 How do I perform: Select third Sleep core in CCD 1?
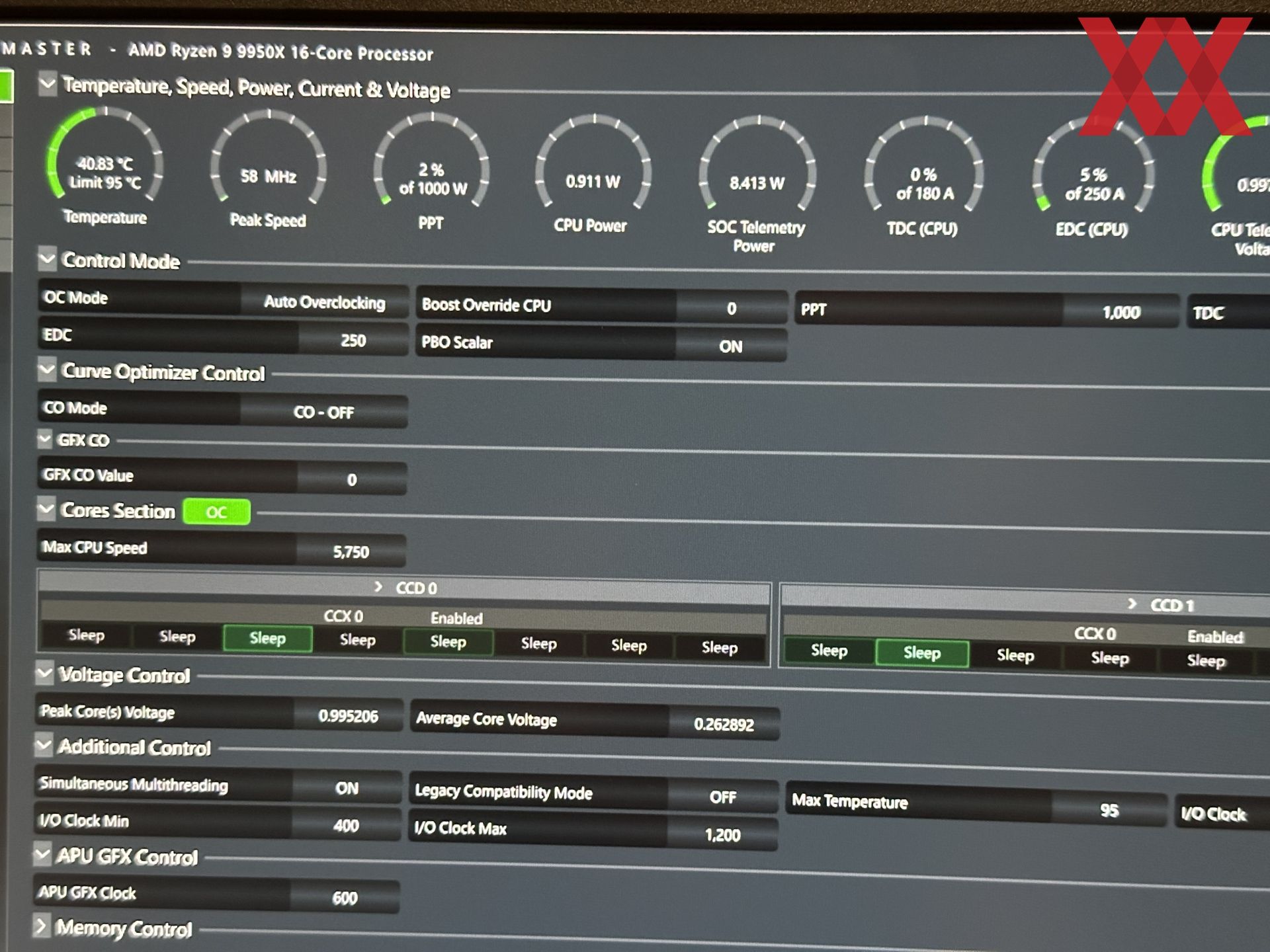click(x=1015, y=656)
